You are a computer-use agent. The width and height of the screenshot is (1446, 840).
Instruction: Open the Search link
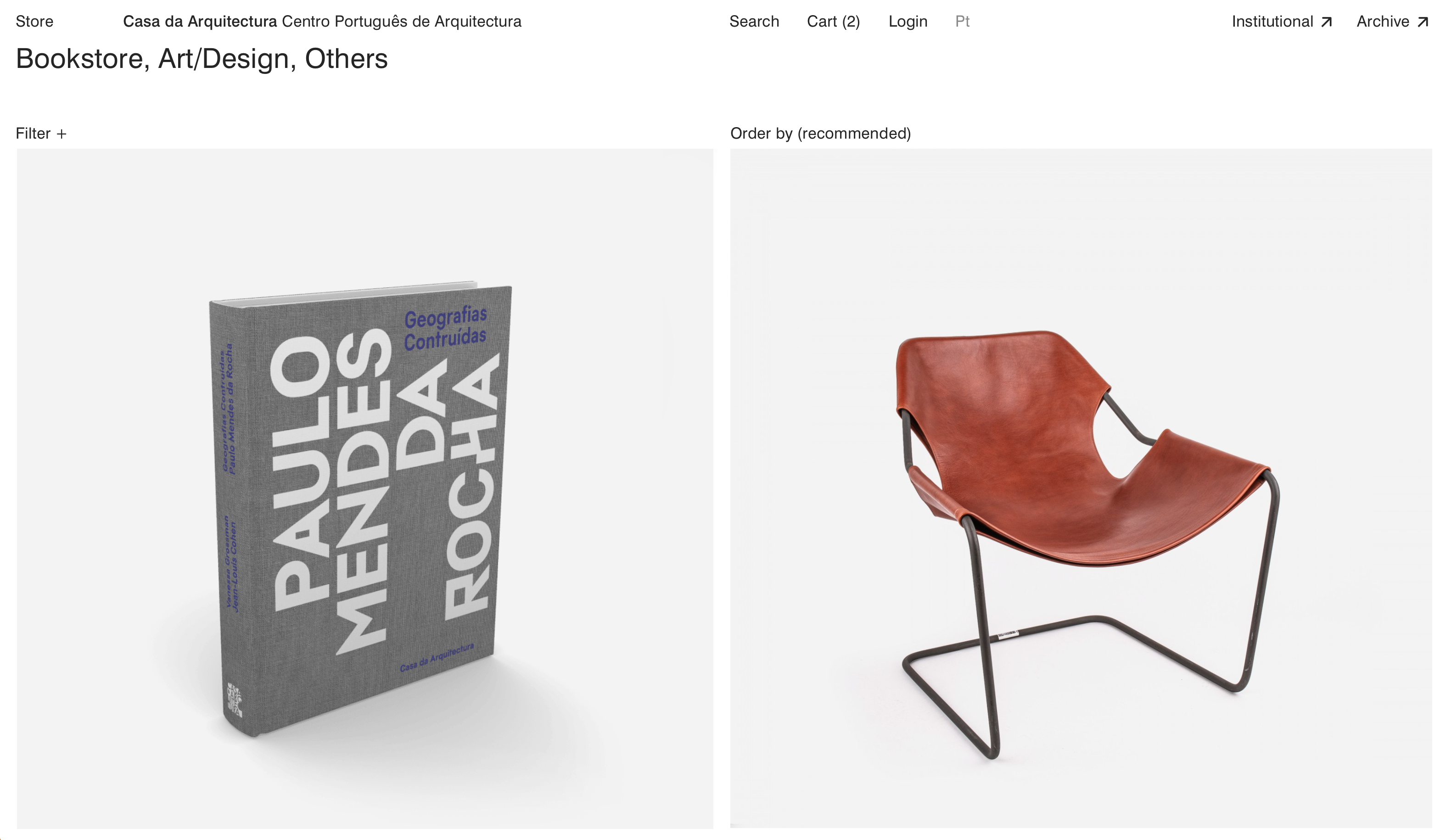(x=754, y=22)
